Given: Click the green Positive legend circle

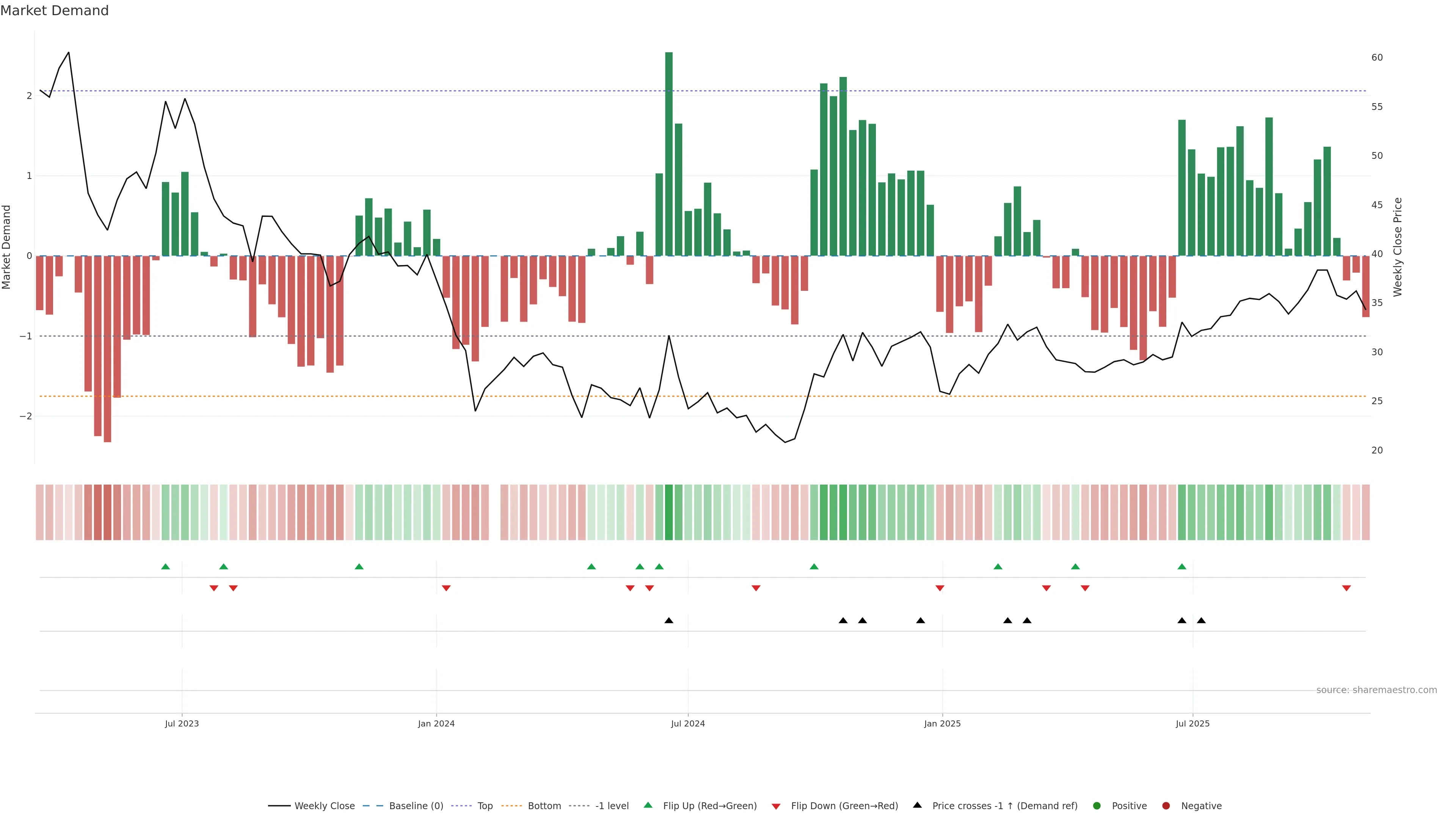Looking at the screenshot, I should (1097, 806).
